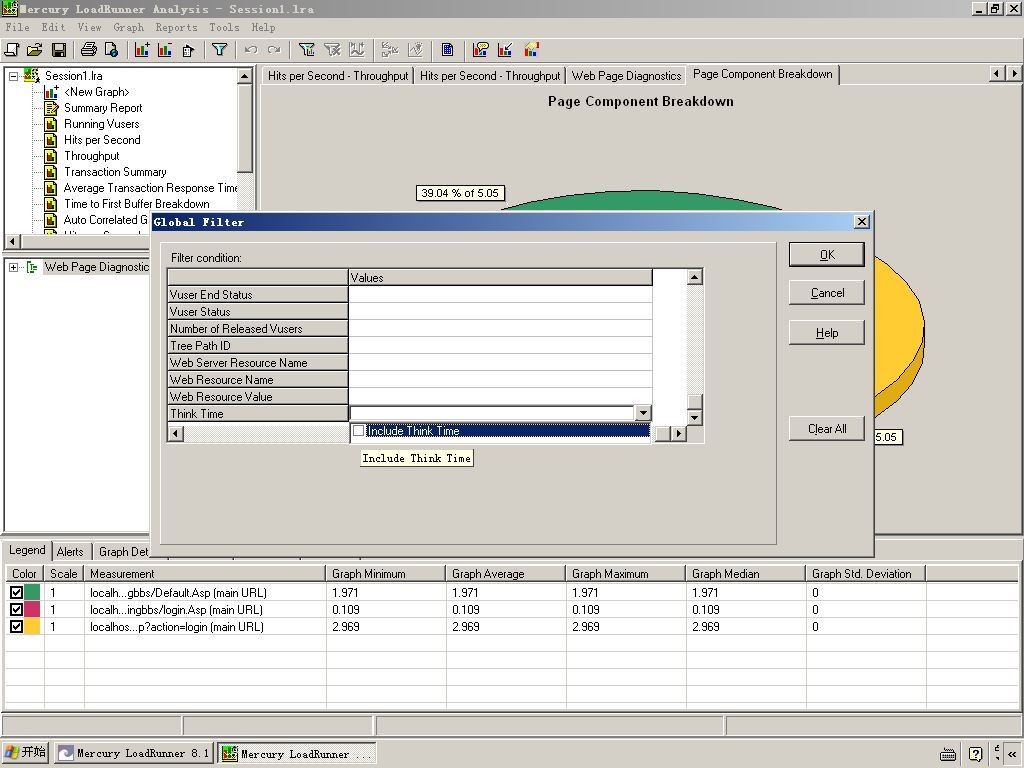Image resolution: width=1024 pixels, height=768 pixels.
Task: Click Help in the Global Filter dialog
Action: coord(827,333)
